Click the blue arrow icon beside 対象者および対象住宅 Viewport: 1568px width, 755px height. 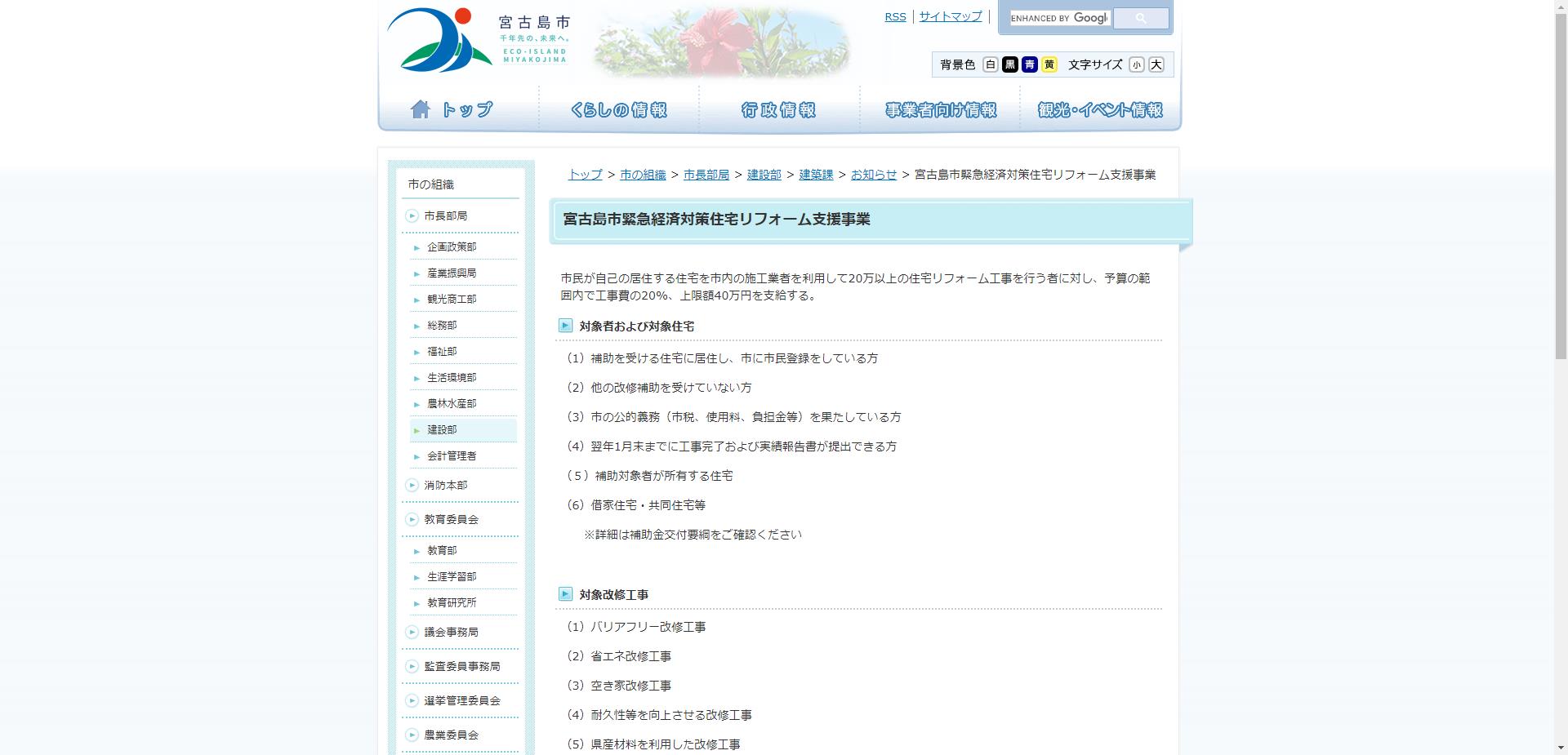click(564, 325)
